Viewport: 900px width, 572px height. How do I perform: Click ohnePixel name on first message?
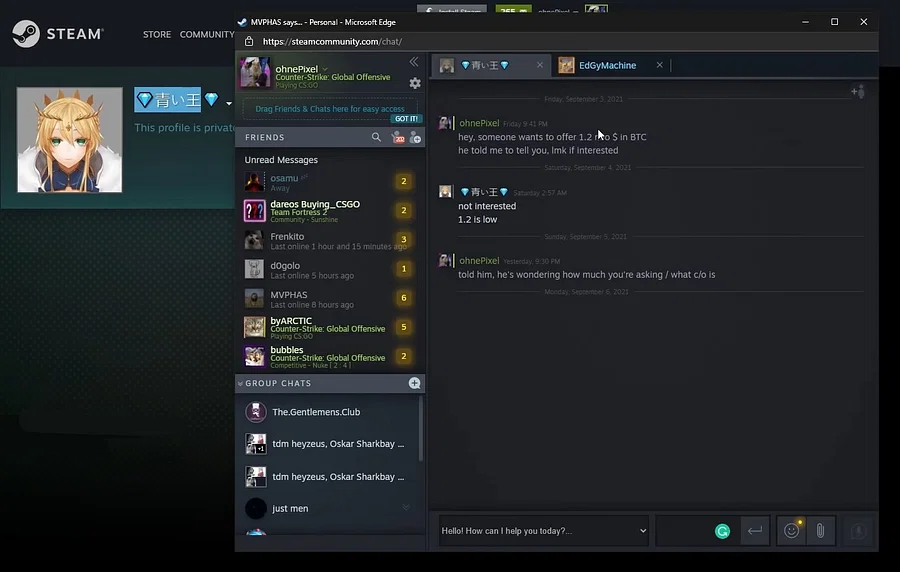pyautogui.click(x=479, y=123)
